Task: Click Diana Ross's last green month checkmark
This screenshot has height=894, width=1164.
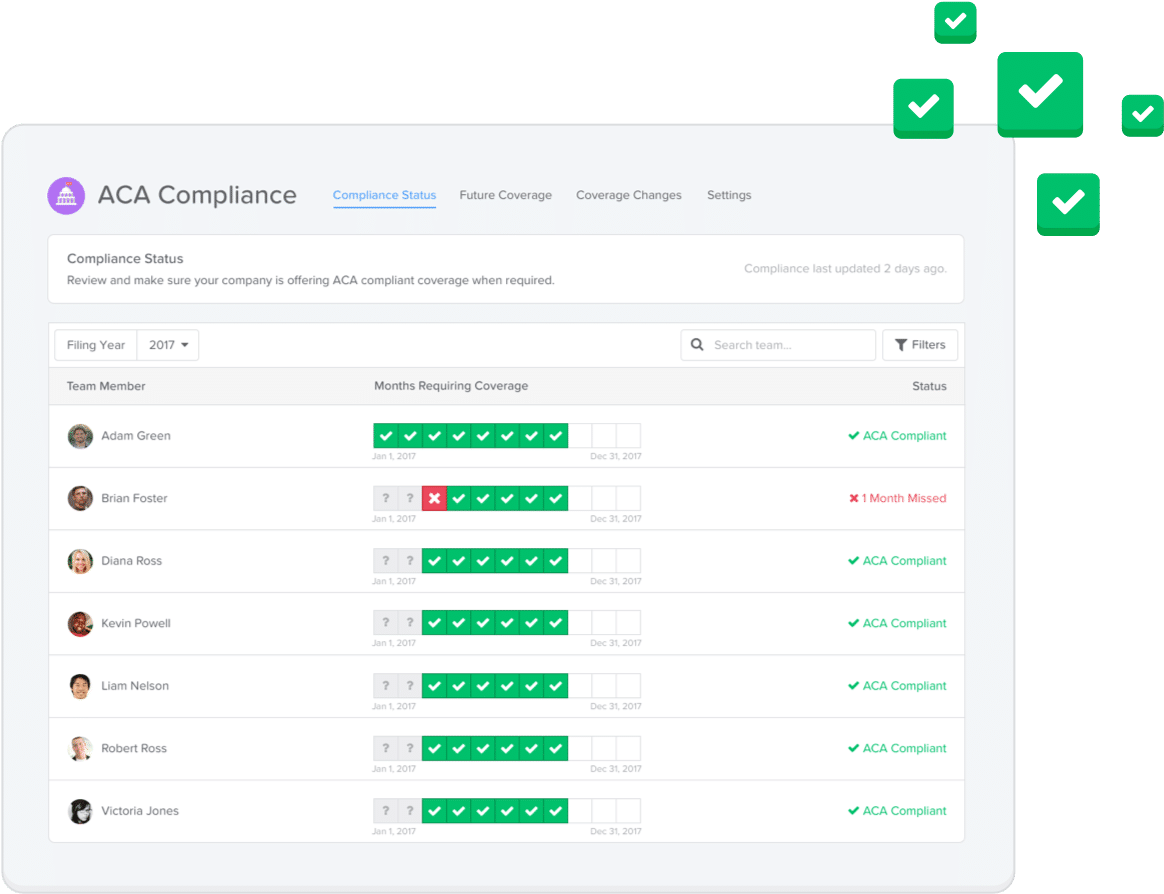Action: click(556, 561)
